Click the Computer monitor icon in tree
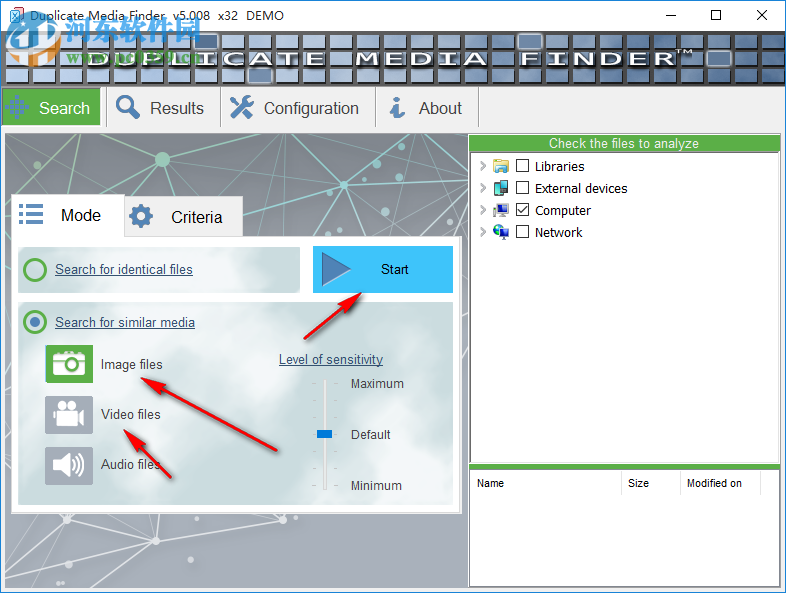The width and height of the screenshot is (786, 593). point(500,210)
